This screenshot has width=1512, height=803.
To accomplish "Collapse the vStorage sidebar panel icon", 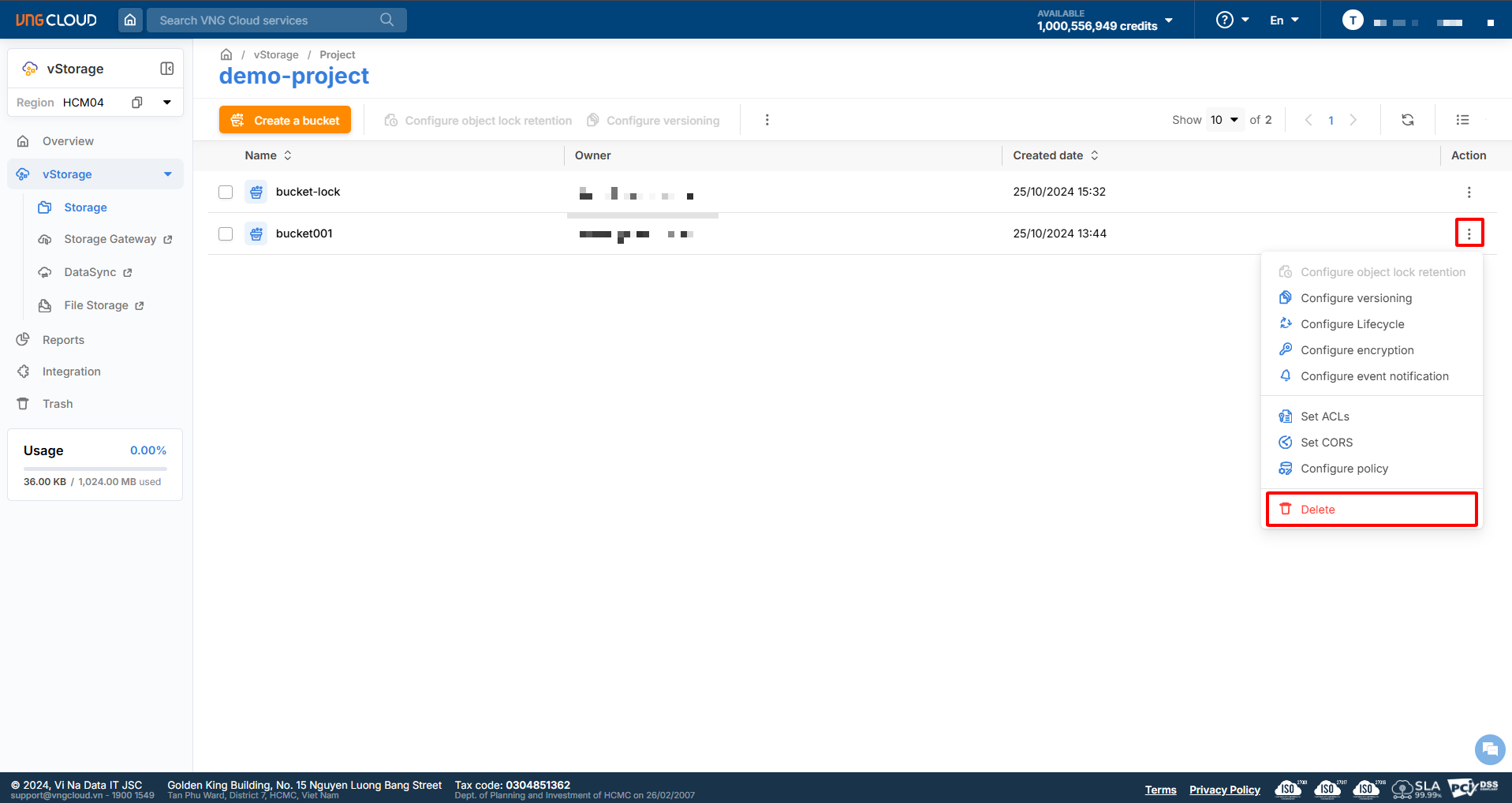I will point(166,69).
